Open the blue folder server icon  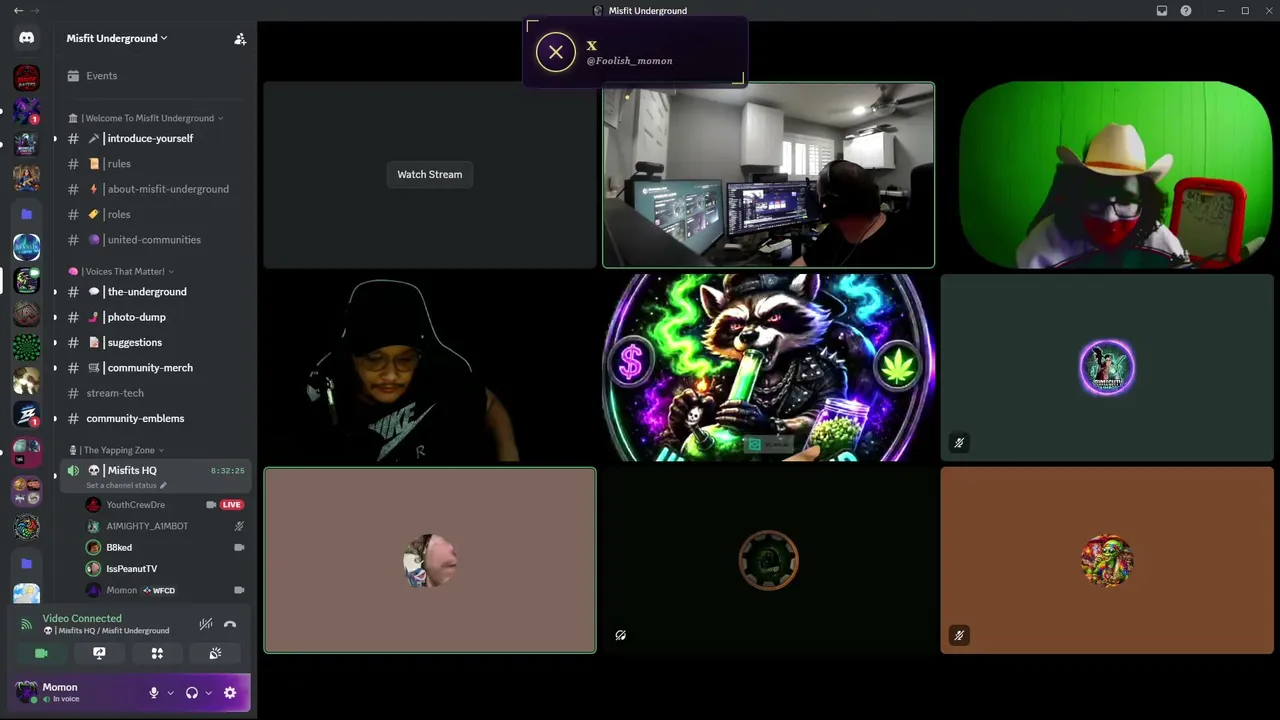point(27,214)
